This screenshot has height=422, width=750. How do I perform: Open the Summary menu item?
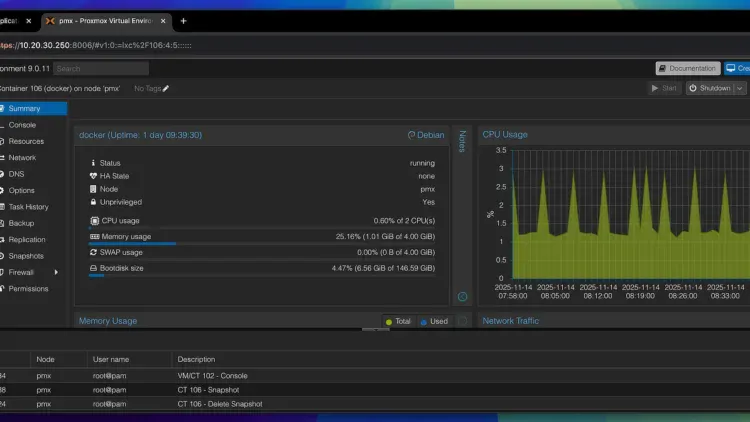(33, 109)
